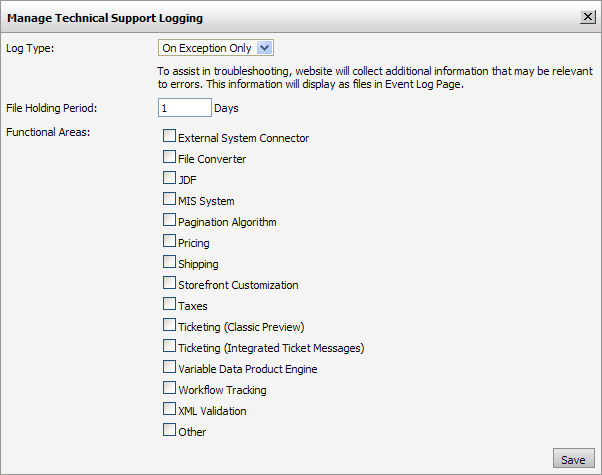This screenshot has width=602, height=475.
Task: Toggle the Taxes checkbox
Action: pyautogui.click(x=169, y=304)
